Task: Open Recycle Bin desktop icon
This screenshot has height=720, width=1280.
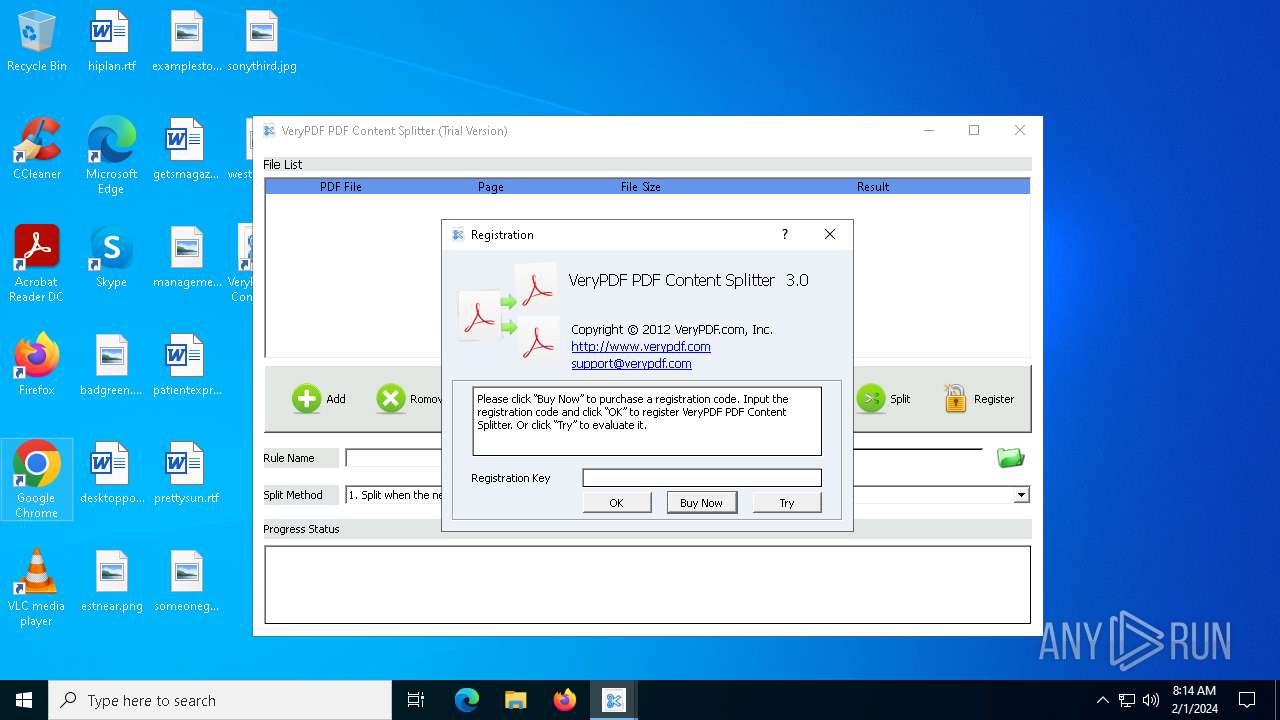Action: click(37, 42)
